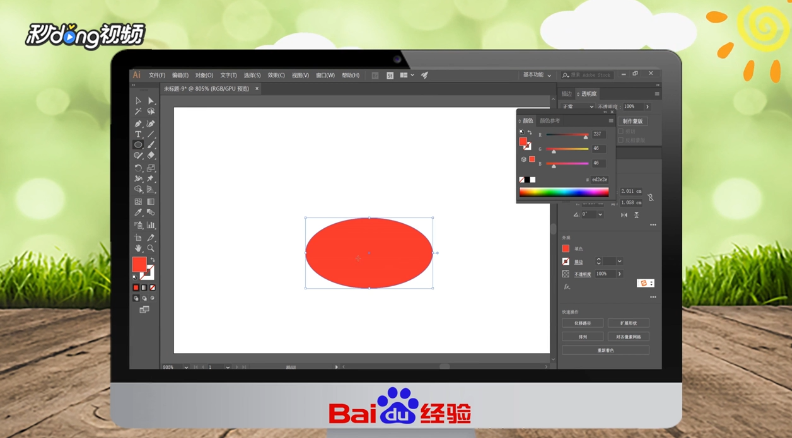
Task: Select the Shaper tool
Action: point(138,156)
